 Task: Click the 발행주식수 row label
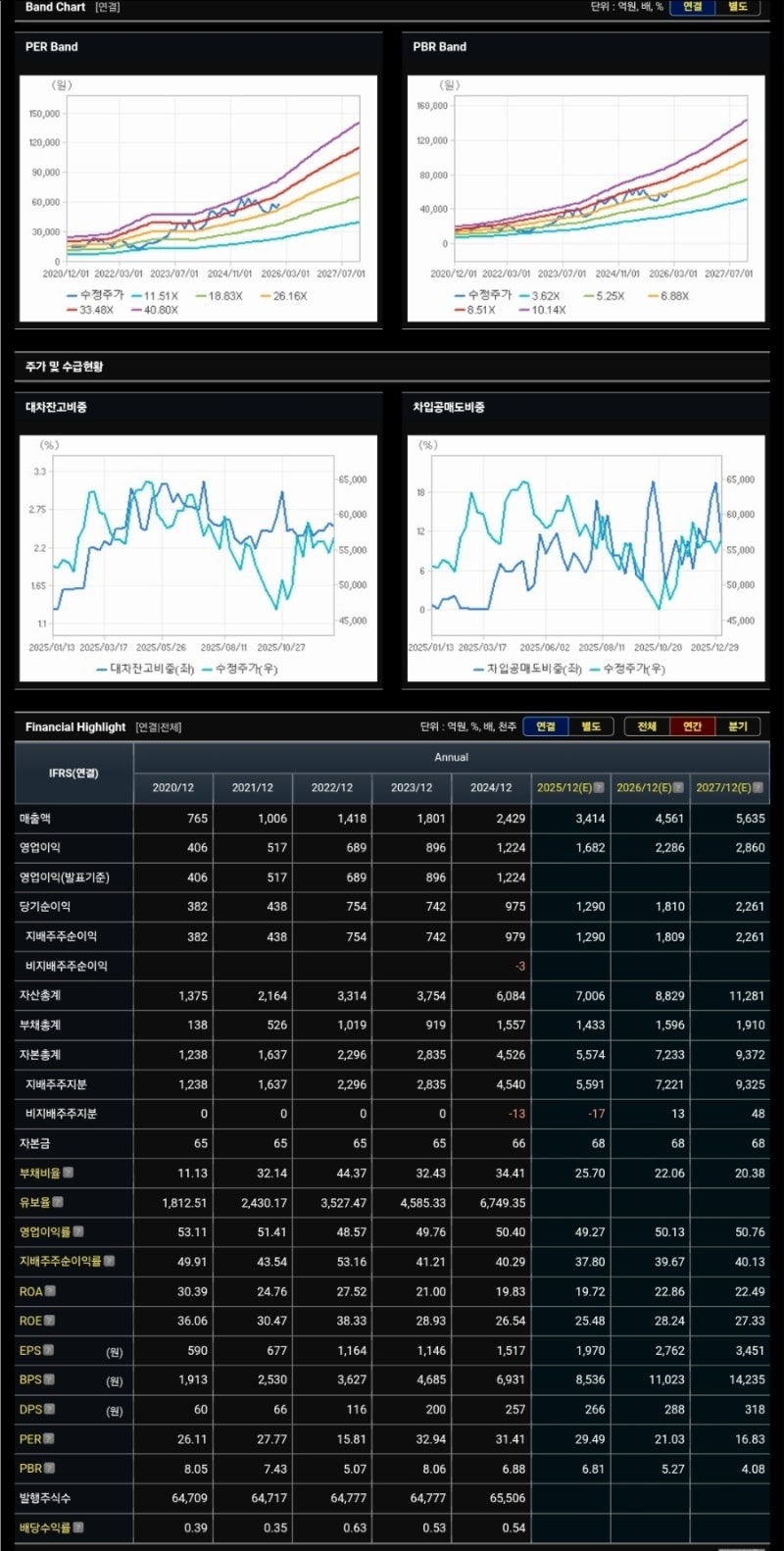click(45, 1498)
